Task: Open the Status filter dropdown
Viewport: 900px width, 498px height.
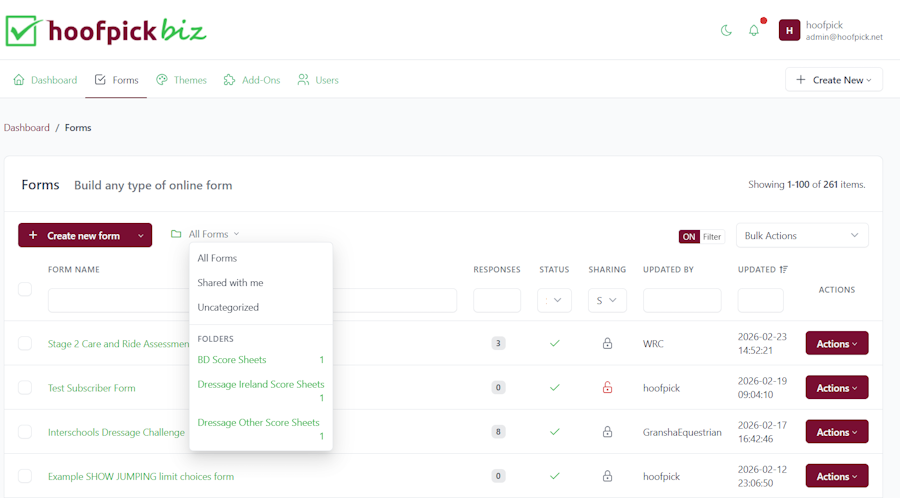Action: [554, 300]
